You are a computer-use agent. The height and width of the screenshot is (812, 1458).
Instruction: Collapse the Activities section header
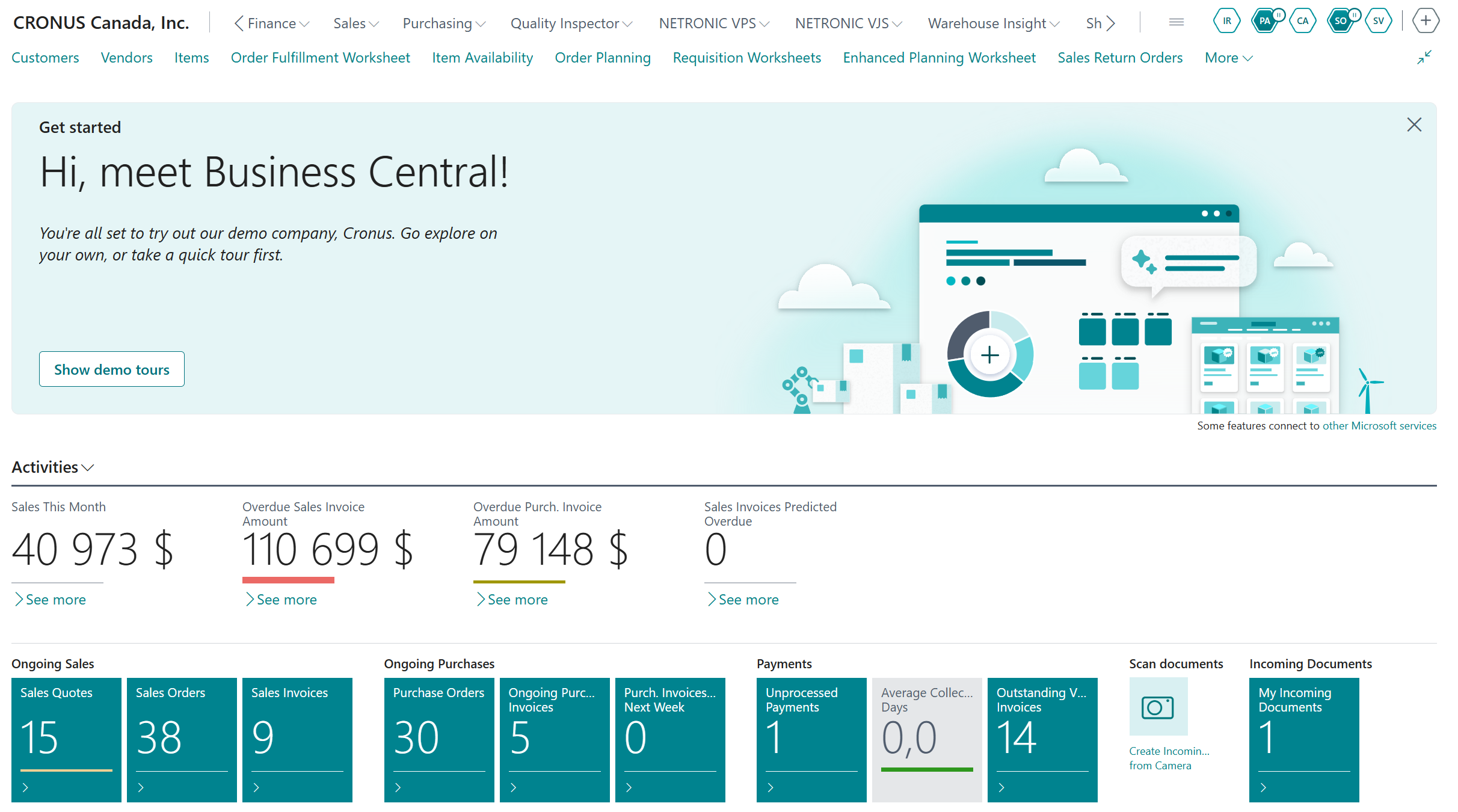coord(53,467)
